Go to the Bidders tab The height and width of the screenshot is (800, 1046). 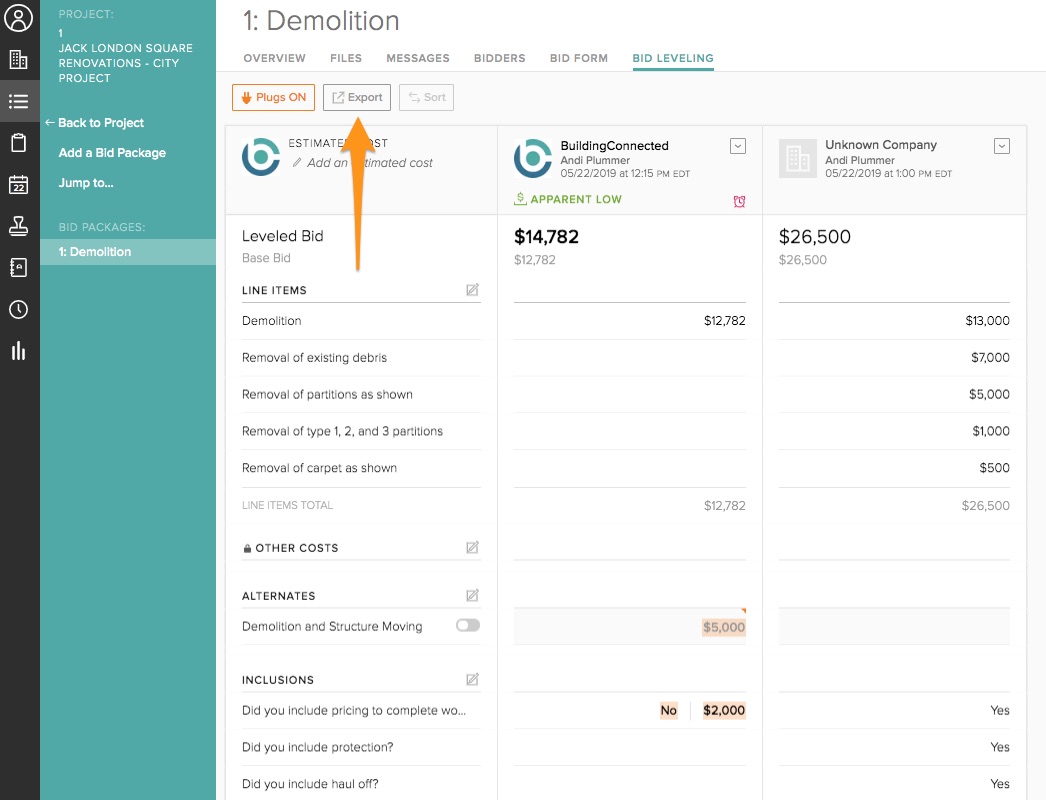tap(499, 58)
